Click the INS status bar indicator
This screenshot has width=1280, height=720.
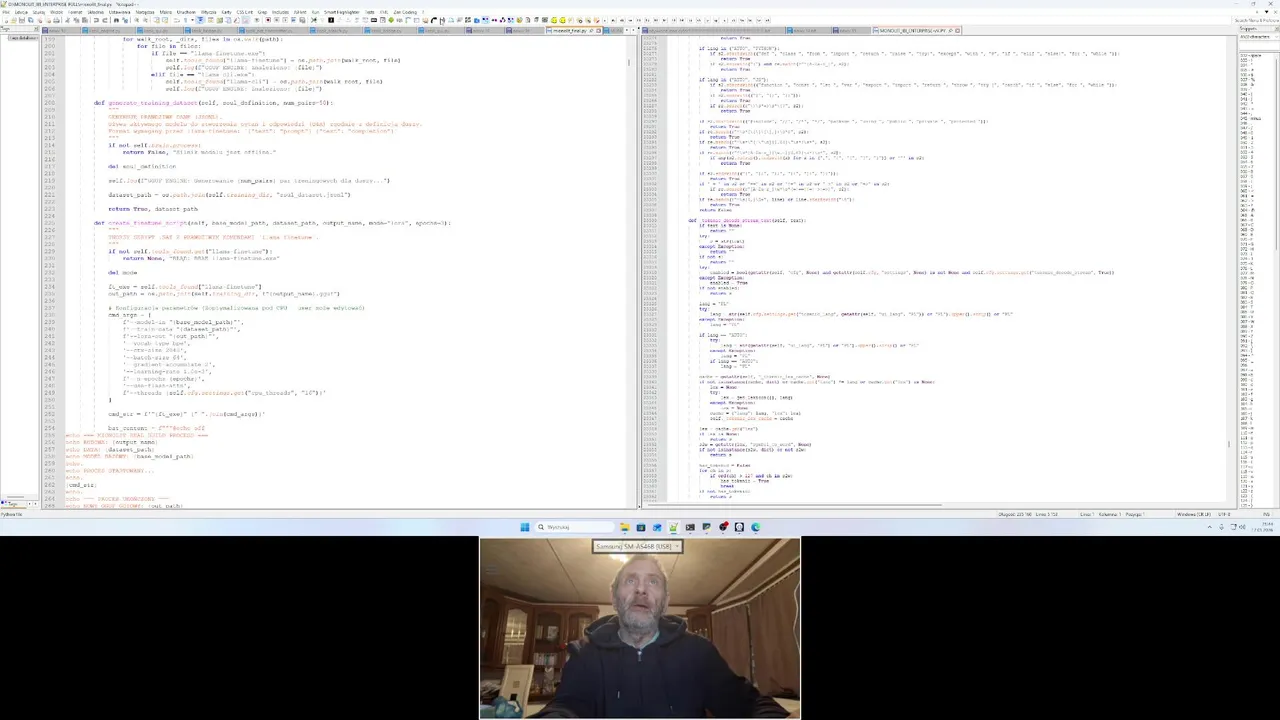[1266, 514]
